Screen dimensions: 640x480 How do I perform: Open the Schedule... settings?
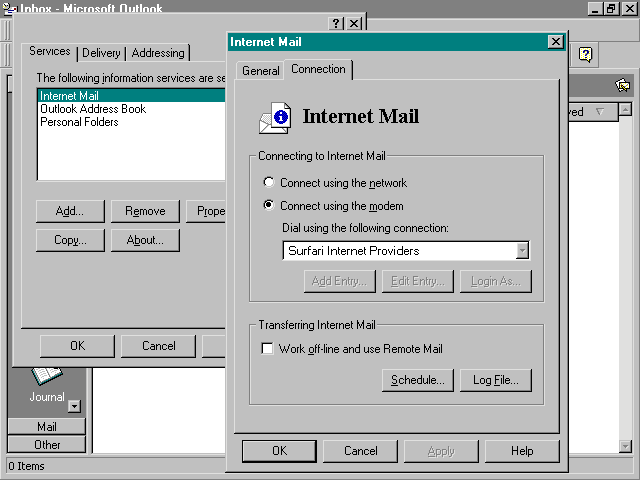click(x=418, y=380)
